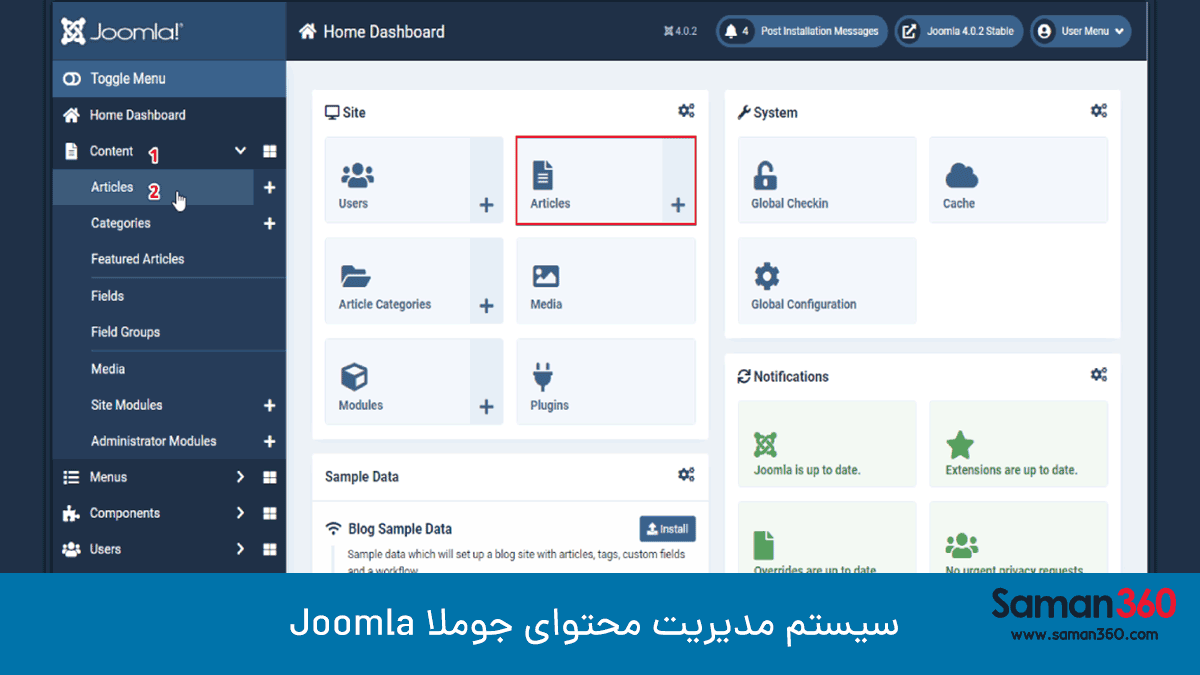Open Notifications panel settings gears

click(x=1099, y=375)
